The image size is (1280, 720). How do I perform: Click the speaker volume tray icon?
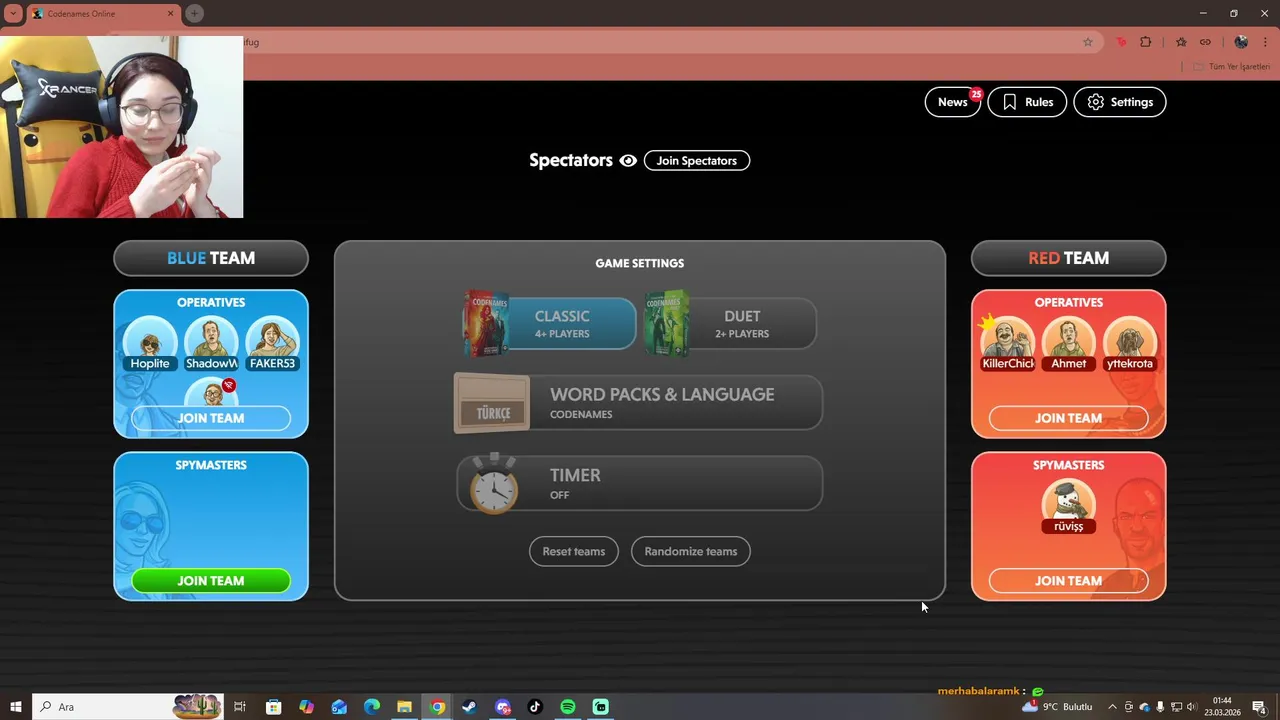click(1191, 707)
